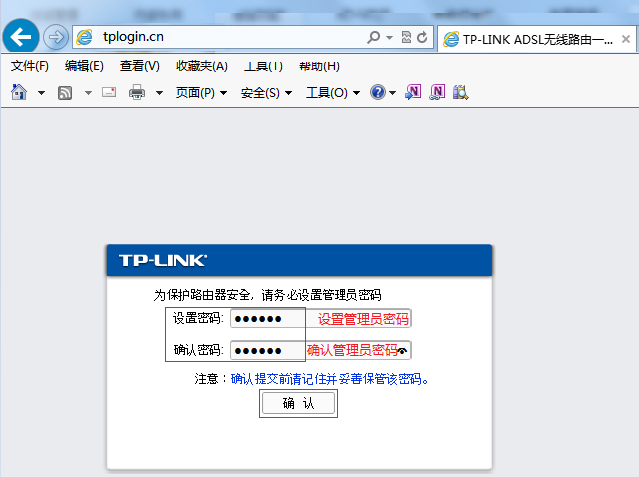Click the RSS feeds icon
The height and width of the screenshot is (477, 639).
pyautogui.click(x=65, y=93)
